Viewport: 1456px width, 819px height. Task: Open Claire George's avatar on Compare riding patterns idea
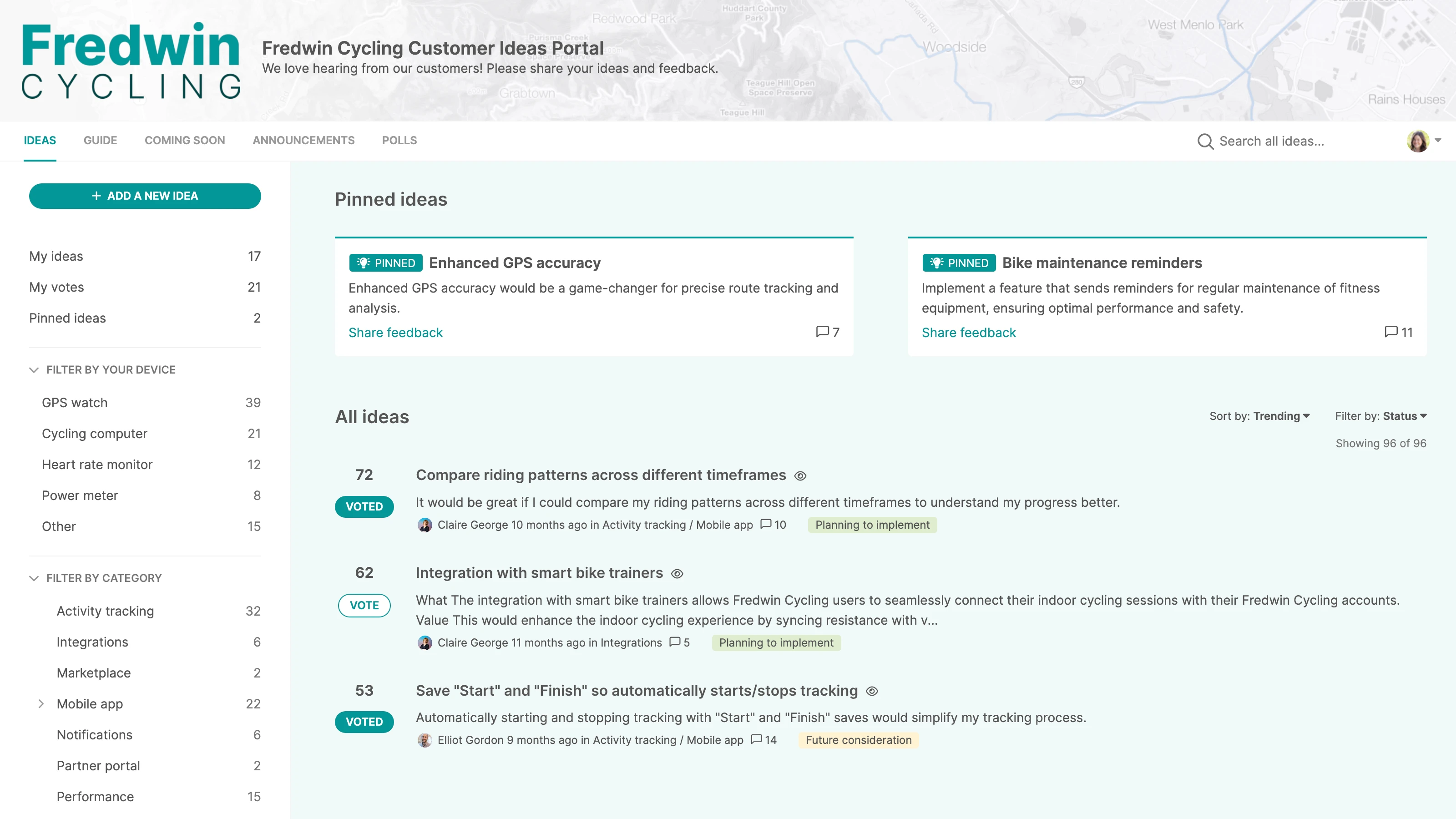pyautogui.click(x=425, y=525)
